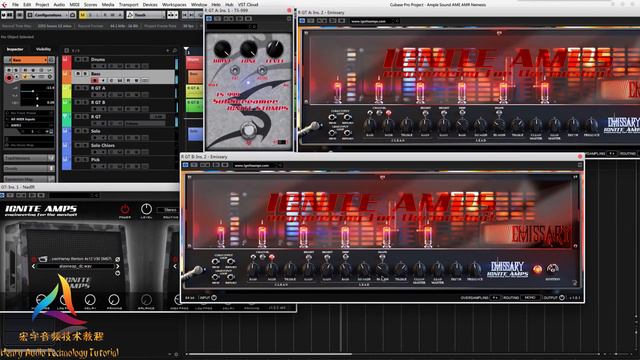The height and width of the screenshot is (360, 640).
Task: Click the NadIR Balance knob
Action: 146,300
